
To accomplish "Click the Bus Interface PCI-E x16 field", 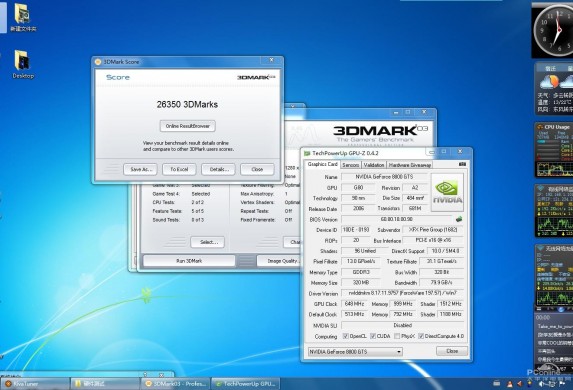I will tap(433, 240).
